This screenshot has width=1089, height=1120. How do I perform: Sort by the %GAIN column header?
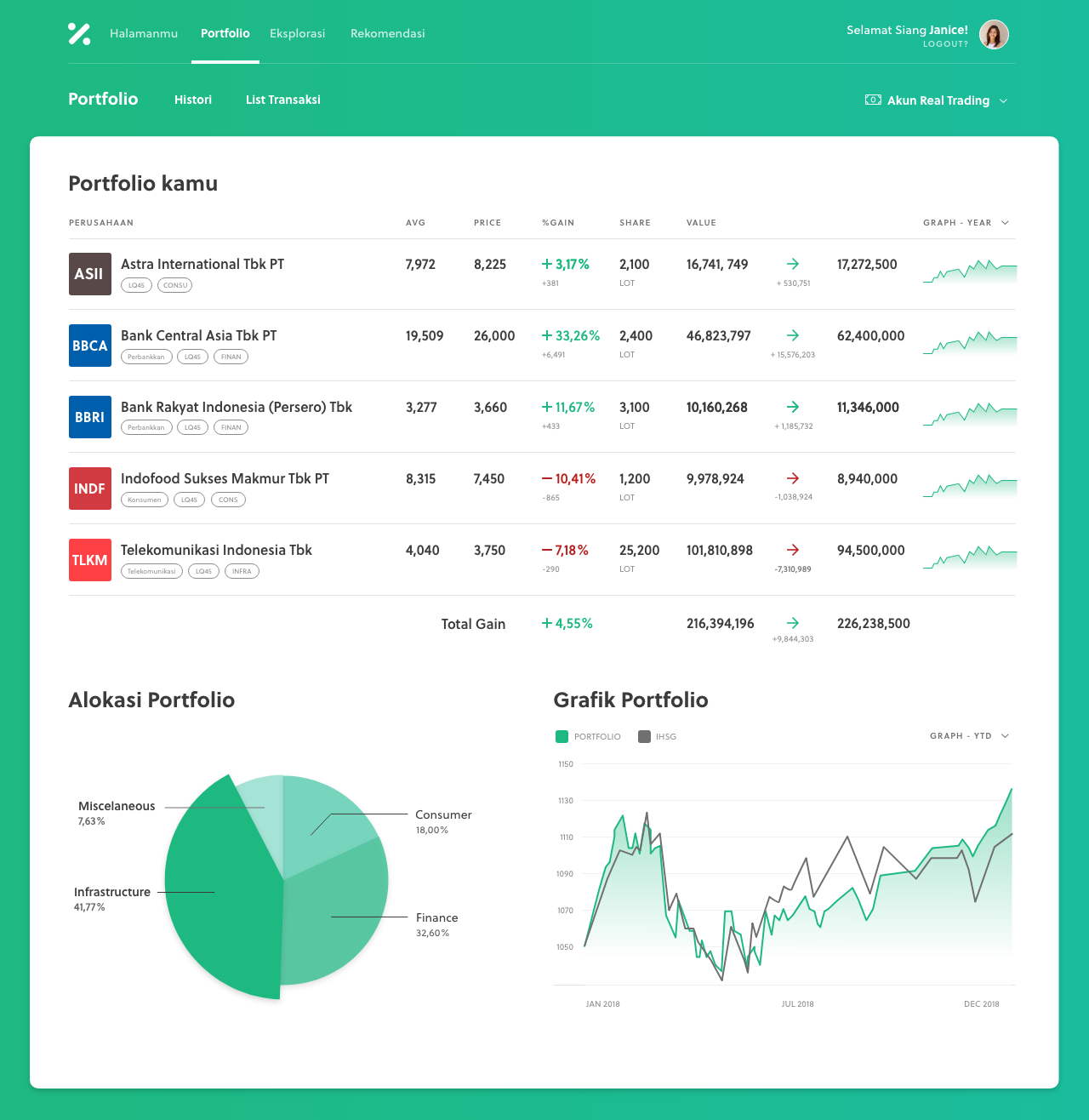558,223
